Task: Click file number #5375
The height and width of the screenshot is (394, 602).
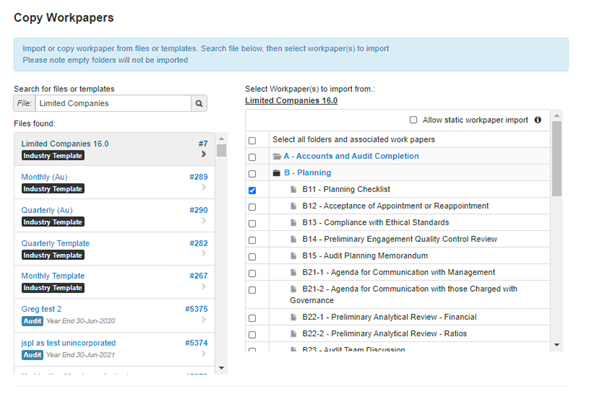Action: point(196,309)
